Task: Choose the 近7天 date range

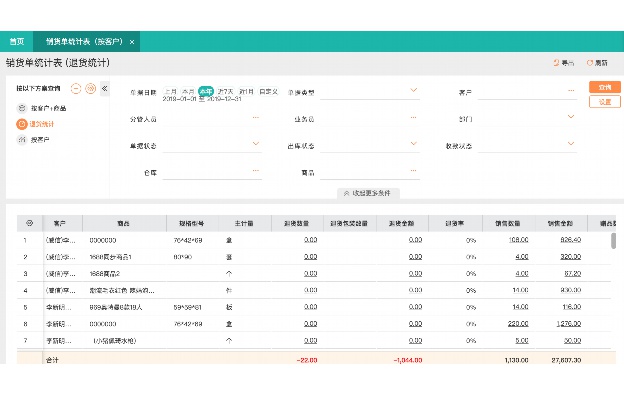Action: click(x=225, y=91)
